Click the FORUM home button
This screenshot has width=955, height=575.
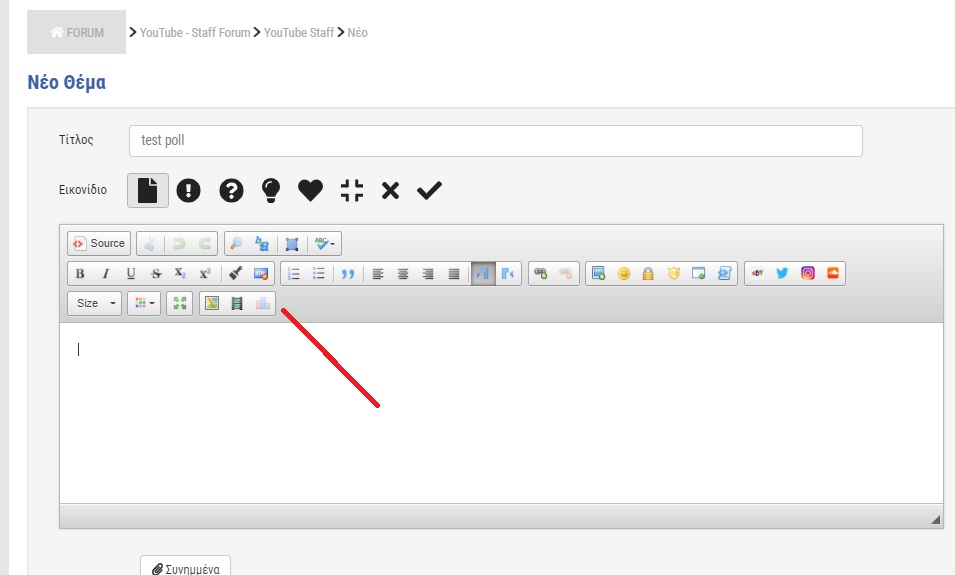pos(77,32)
